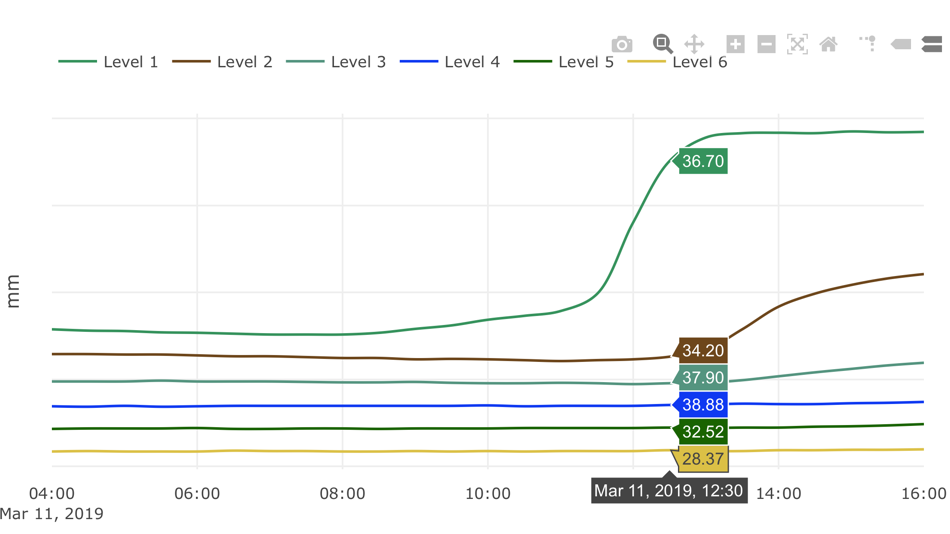Screen dimensions: 950x534
Task: Download plot as PNG camera icon
Action: [622, 44]
